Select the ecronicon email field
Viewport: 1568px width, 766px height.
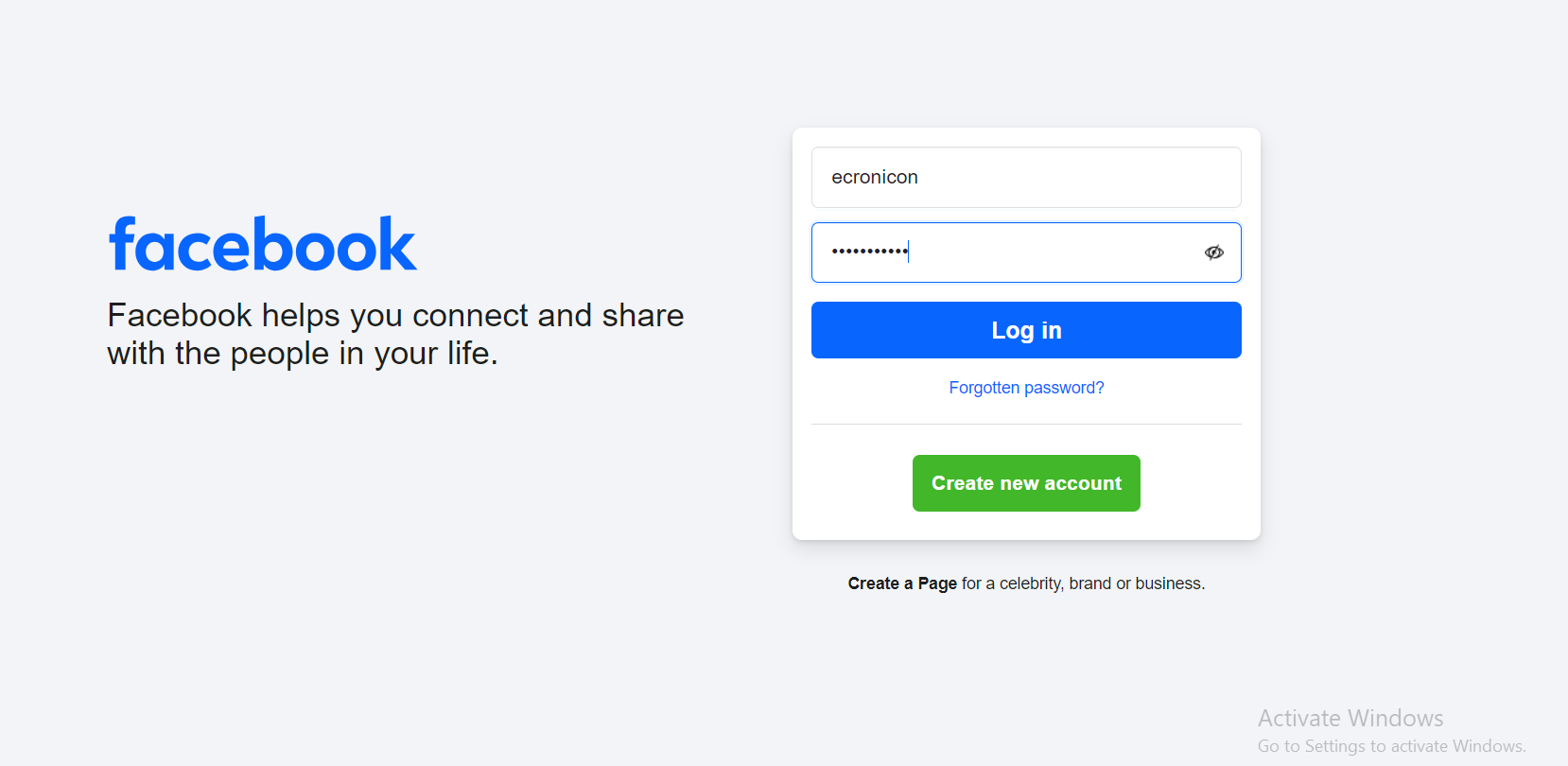click(1026, 177)
